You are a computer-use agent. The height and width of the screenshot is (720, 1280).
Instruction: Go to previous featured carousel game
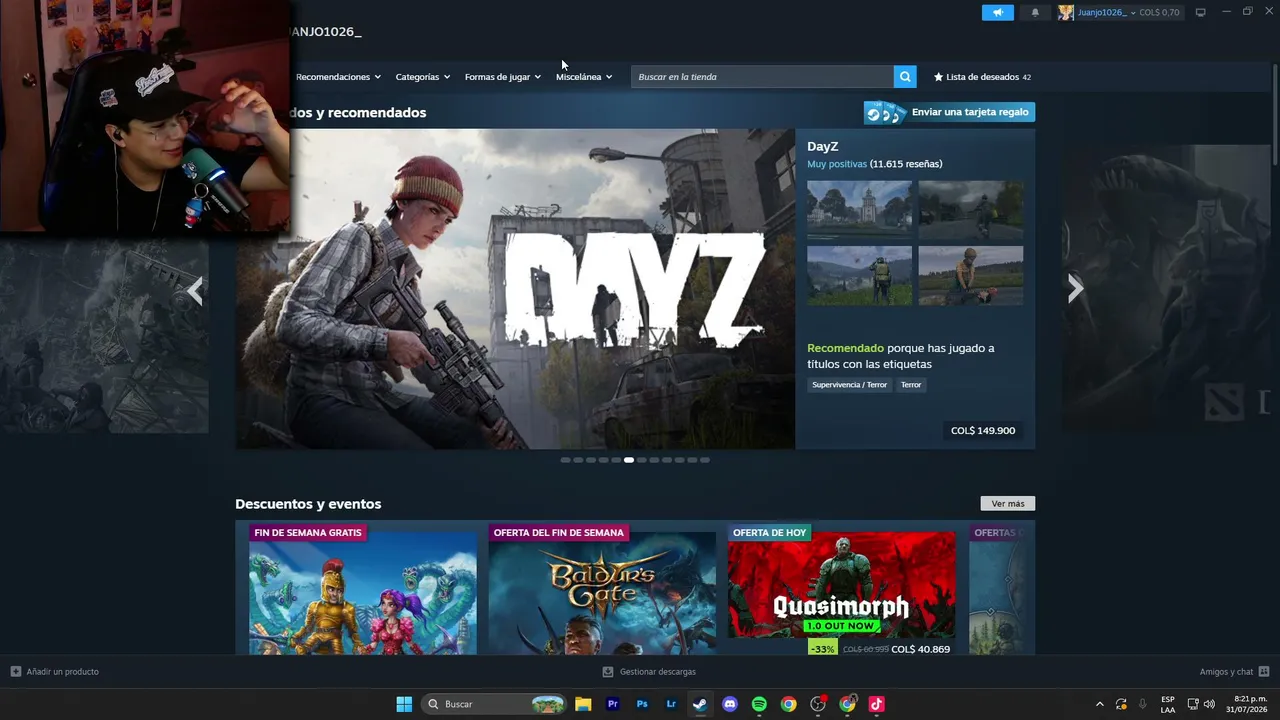point(195,290)
